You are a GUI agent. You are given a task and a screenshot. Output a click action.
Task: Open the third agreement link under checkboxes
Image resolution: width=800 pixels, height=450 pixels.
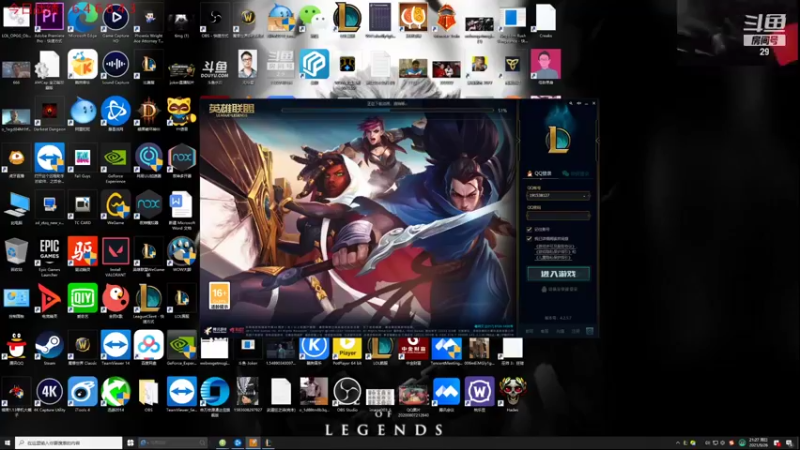point(553,258)
